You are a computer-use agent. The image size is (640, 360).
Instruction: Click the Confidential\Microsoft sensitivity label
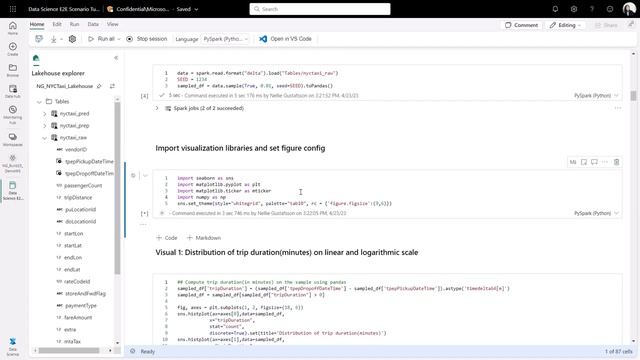click(139, 9)
